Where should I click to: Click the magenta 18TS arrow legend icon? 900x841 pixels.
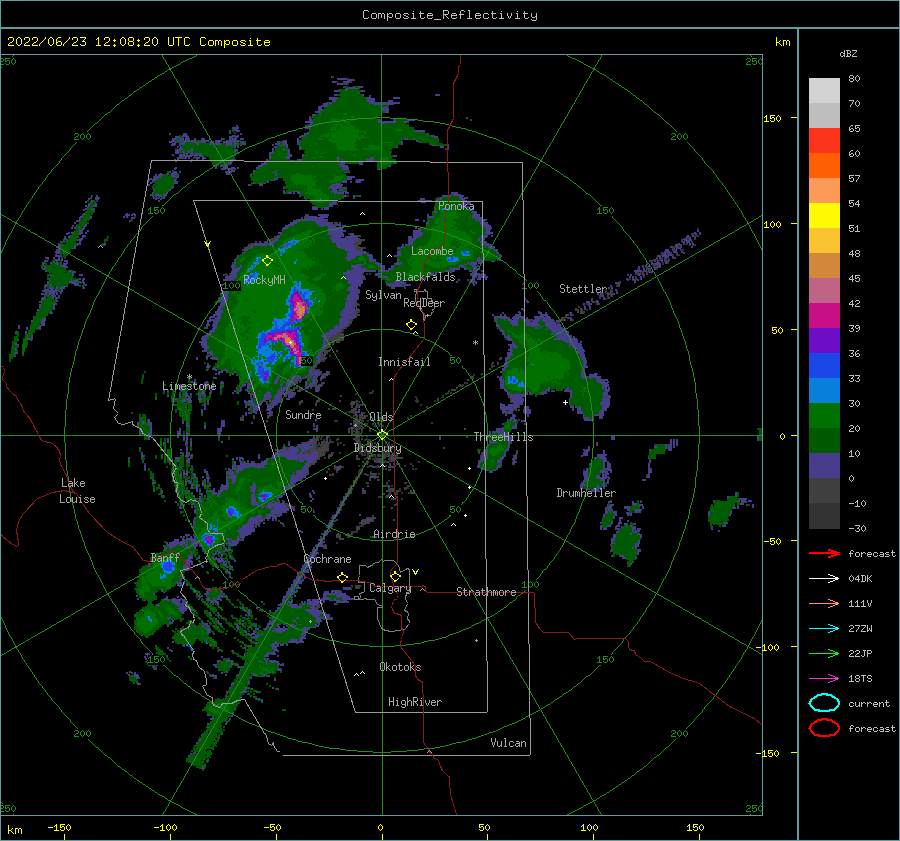[x=824, y=679]
